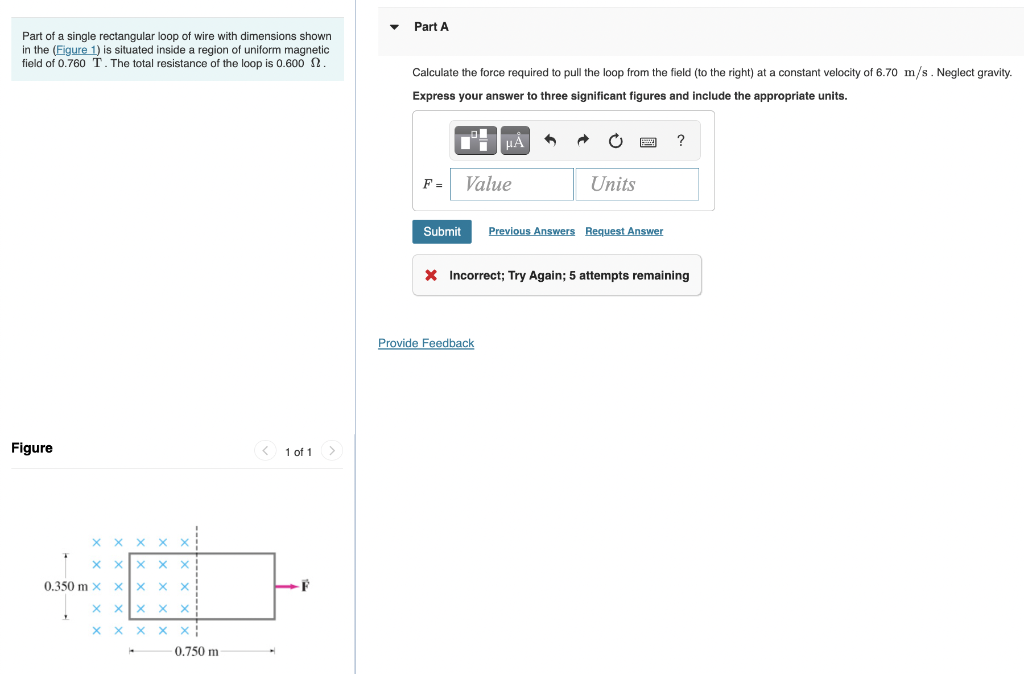Click the question mark help icon
Viewport: 1024px width, 674px height.
[x=680, y=140]
